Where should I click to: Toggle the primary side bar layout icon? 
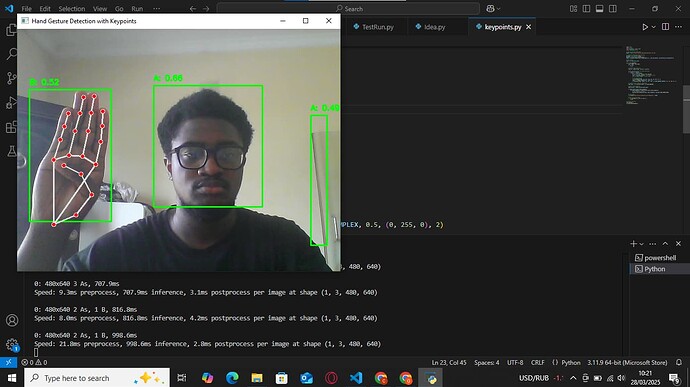[x=586, y=9]
